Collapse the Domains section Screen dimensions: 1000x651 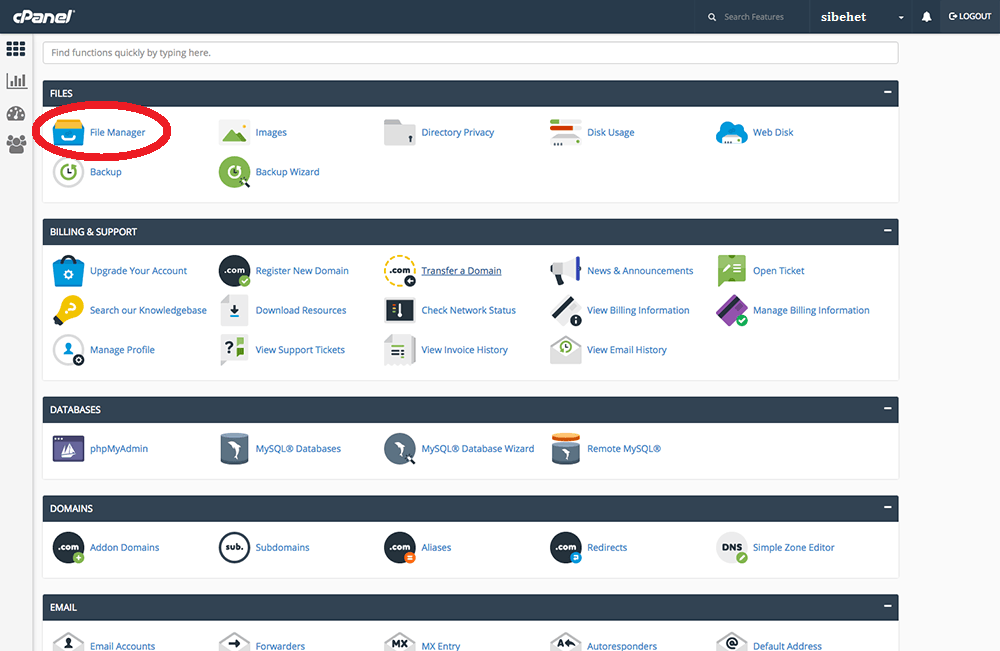887,508
